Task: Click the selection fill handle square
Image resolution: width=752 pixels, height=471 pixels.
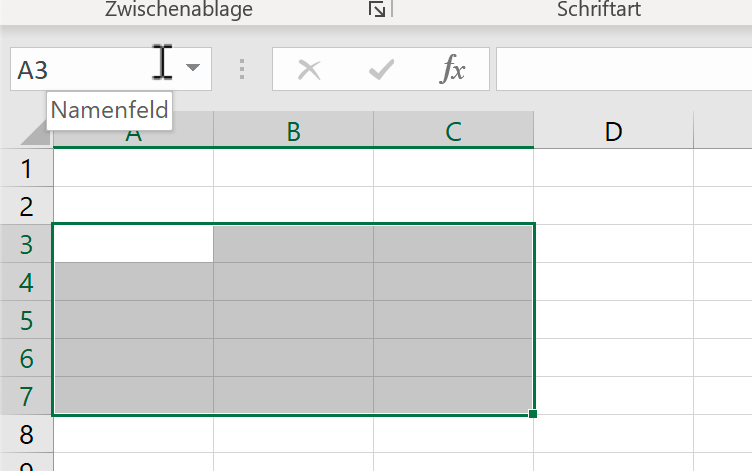Action: tap(533, 414)
